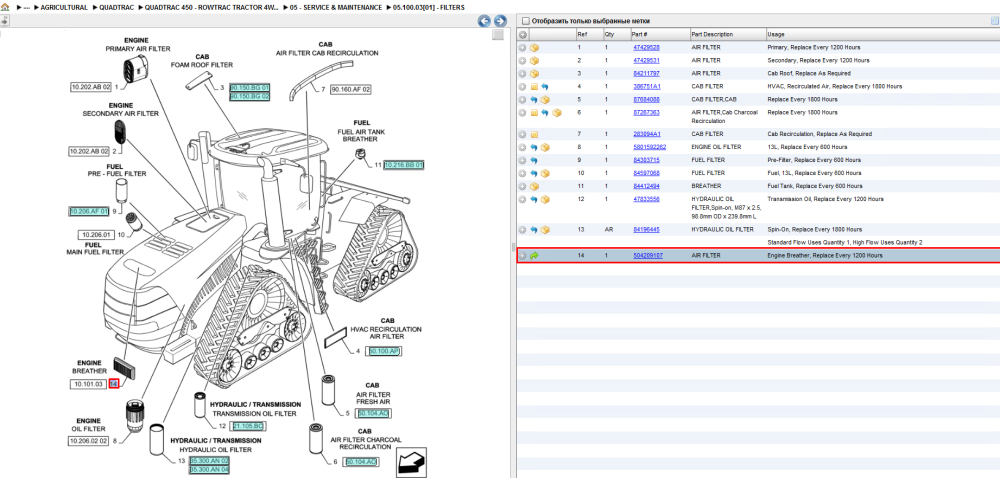Click the package icon in the 47833556 row
The height and width of the screenshot is (478, 1000).
545,199
